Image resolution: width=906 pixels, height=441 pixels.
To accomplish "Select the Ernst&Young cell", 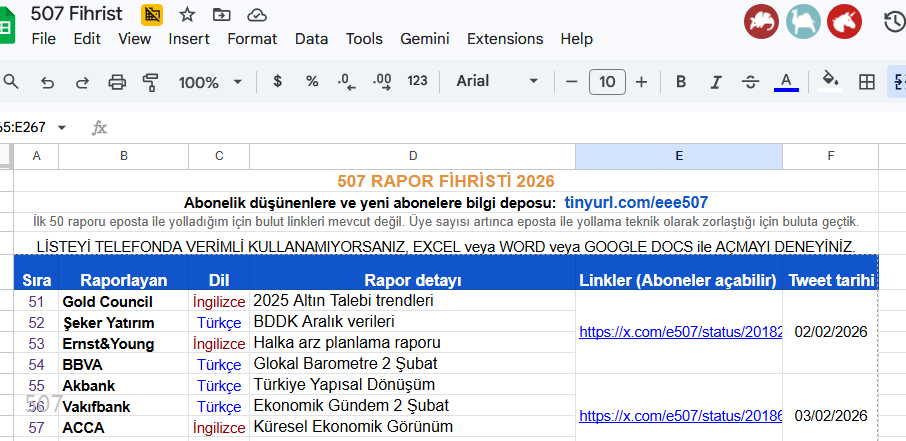I will click(x=124, y=343).
